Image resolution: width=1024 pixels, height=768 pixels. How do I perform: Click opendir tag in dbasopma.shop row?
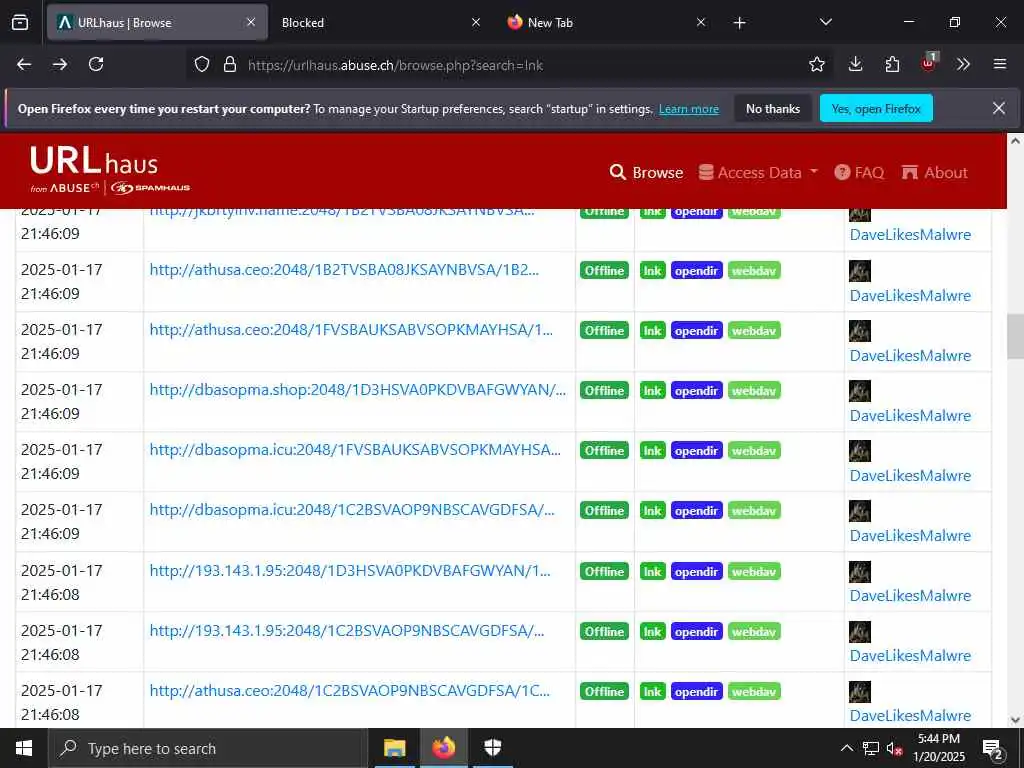(x=696, y=391)
